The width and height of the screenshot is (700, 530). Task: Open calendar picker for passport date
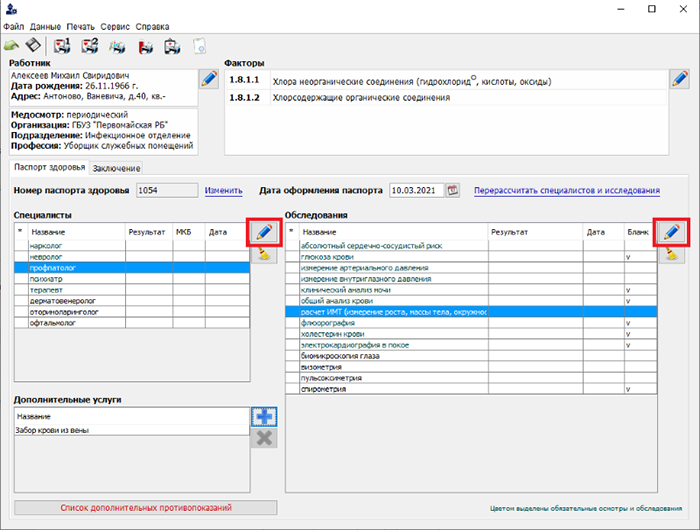[452, 190]
